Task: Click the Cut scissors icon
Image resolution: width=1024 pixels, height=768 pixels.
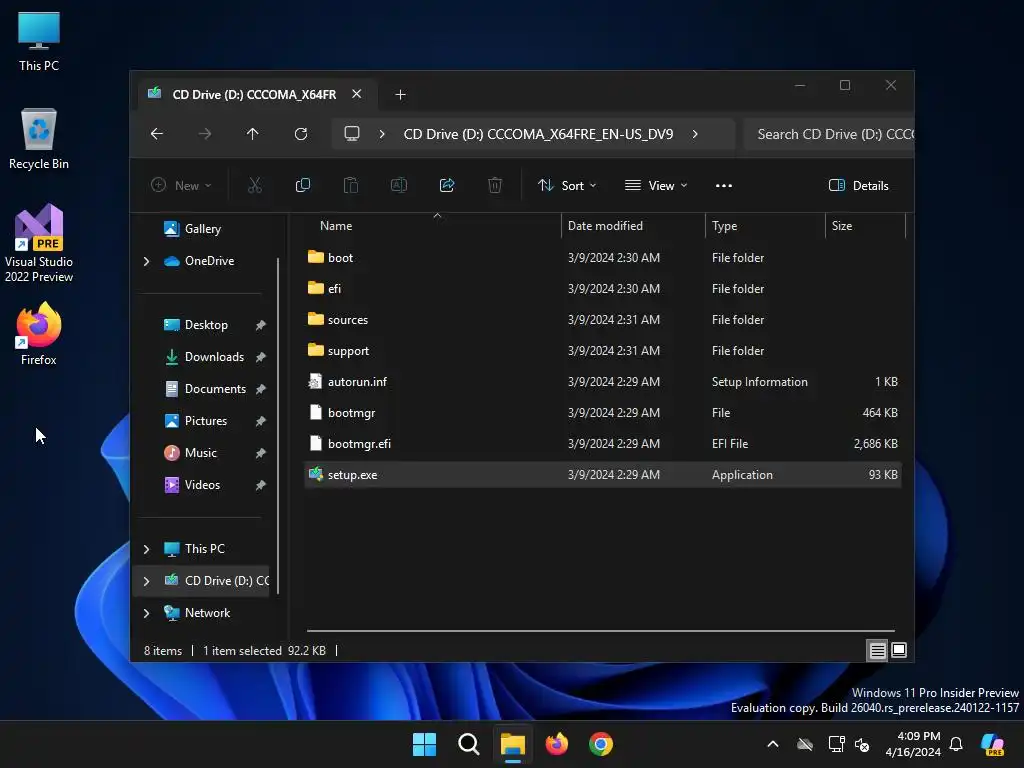Action: point(255,185)
